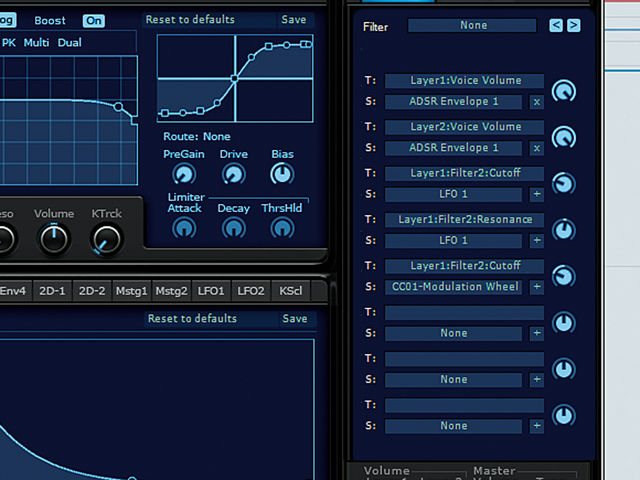
Task: Adjust the Bias knob
Action: click(282, 174)
